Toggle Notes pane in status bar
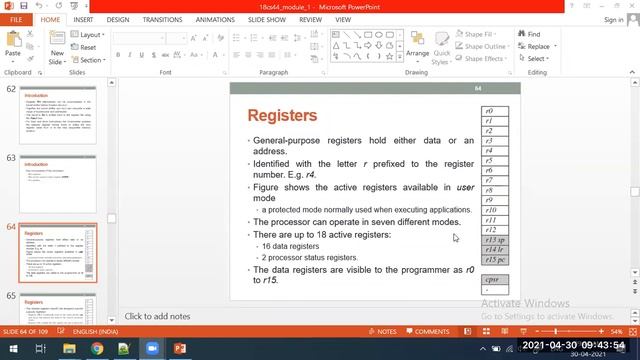640x360 pixels. click(382, 331)
